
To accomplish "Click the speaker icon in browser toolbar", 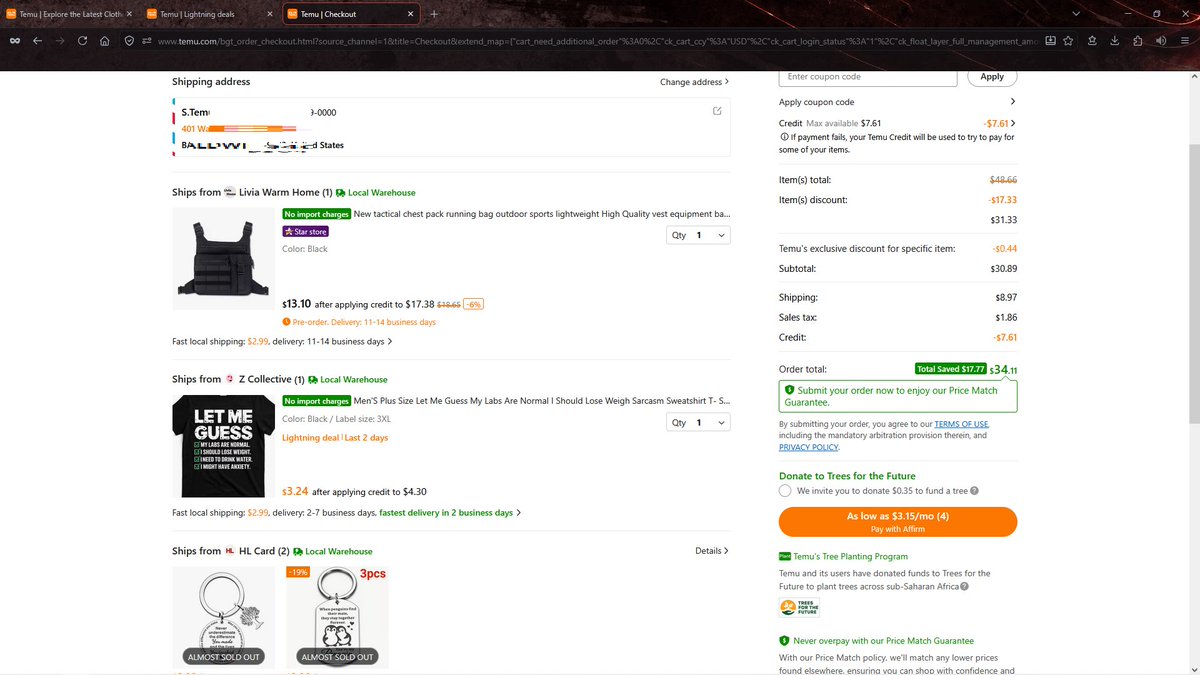I will [x=1161, y=41].
